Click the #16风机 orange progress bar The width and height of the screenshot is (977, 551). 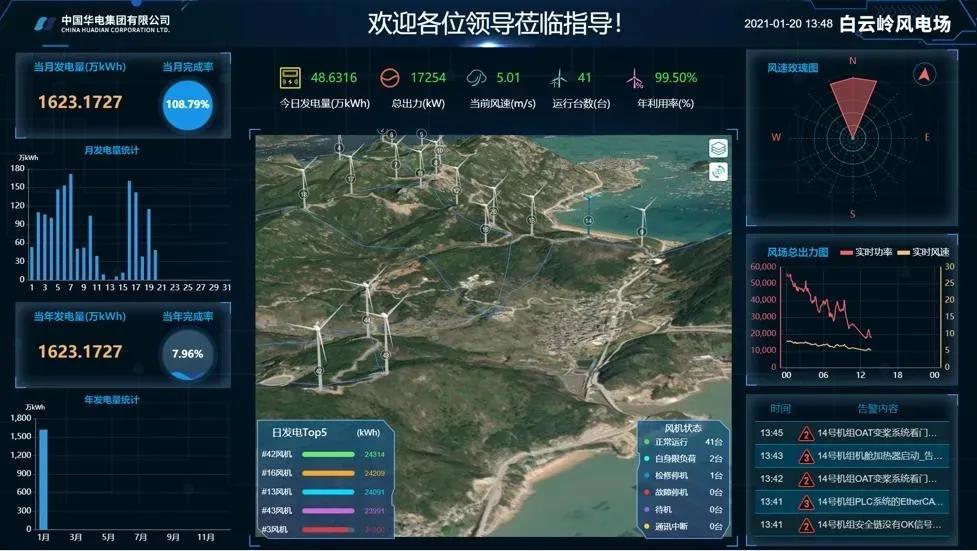pos(328,473)
